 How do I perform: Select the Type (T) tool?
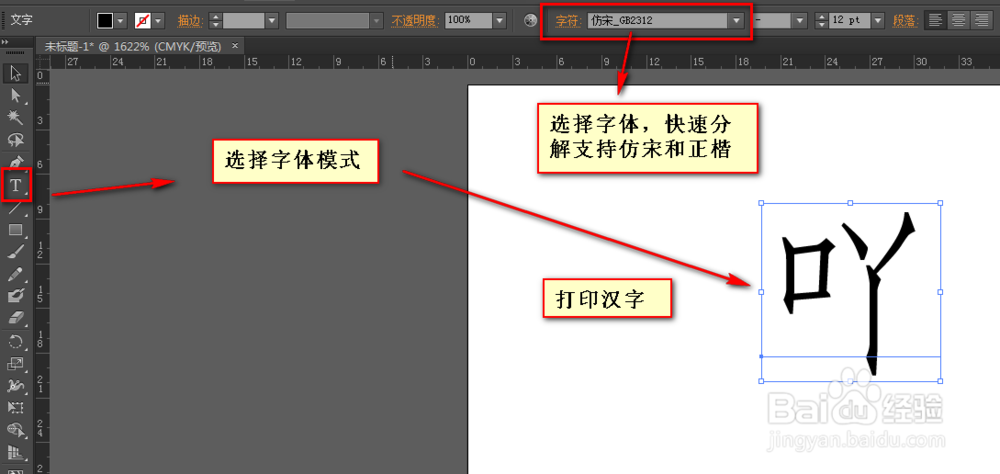pos(16,186)
